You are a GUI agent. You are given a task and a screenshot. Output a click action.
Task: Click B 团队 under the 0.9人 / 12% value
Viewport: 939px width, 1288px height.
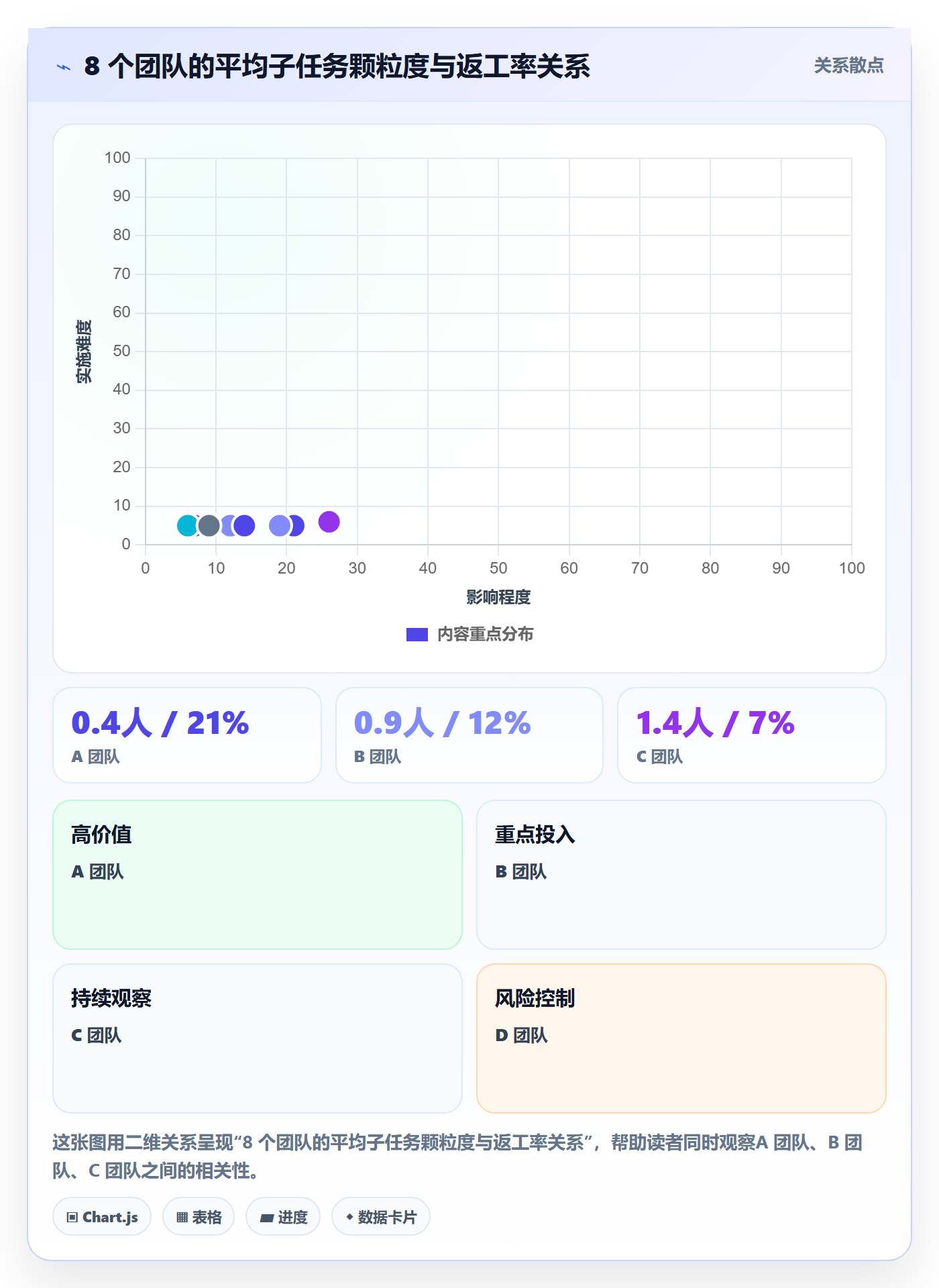click(378, 757)
